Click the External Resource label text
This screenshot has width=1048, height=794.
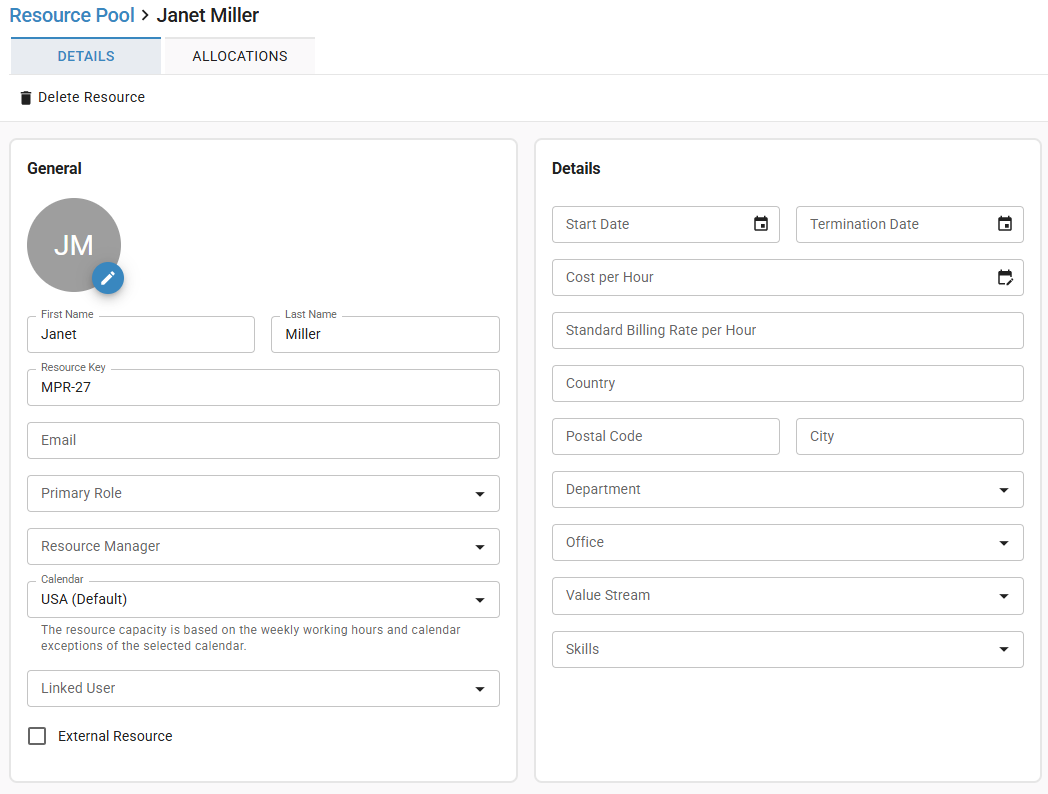coord(115,736)
